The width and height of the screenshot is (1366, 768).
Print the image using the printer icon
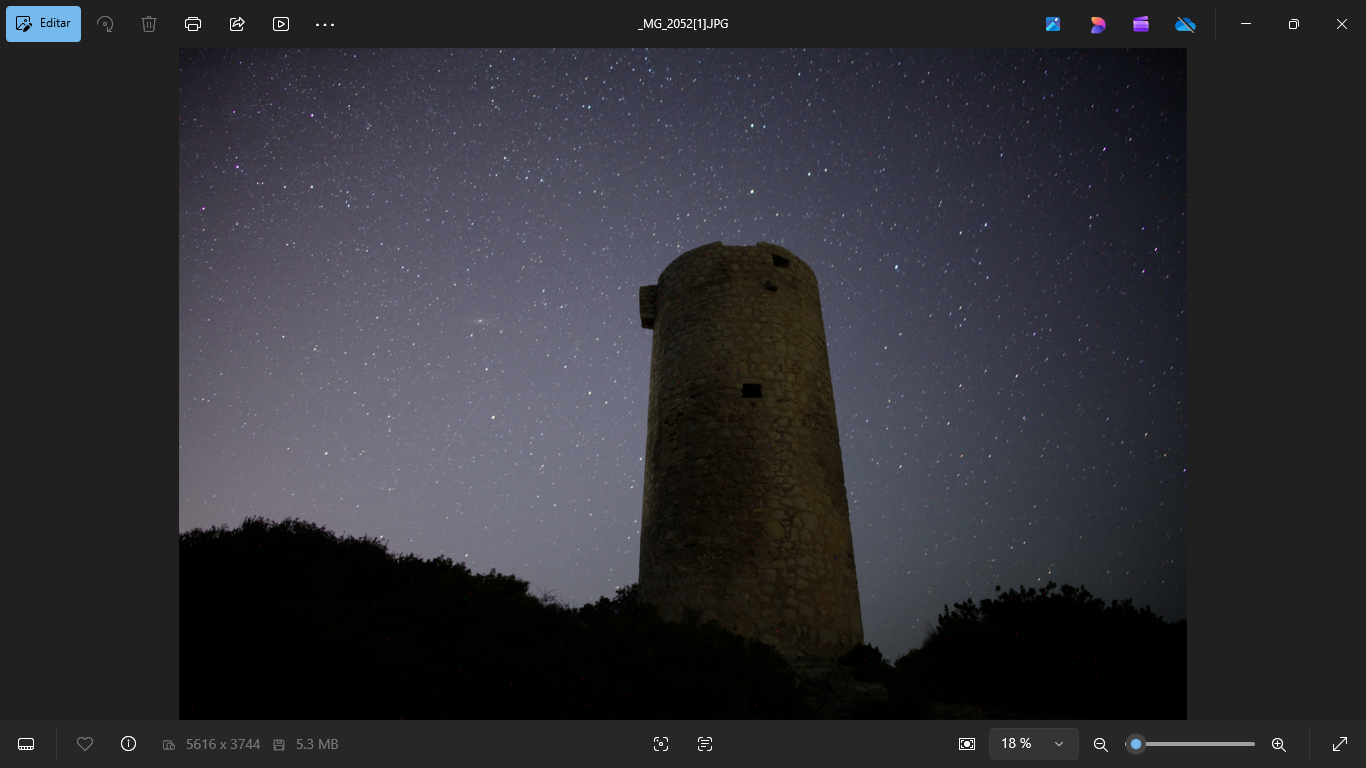click(193, 24)
